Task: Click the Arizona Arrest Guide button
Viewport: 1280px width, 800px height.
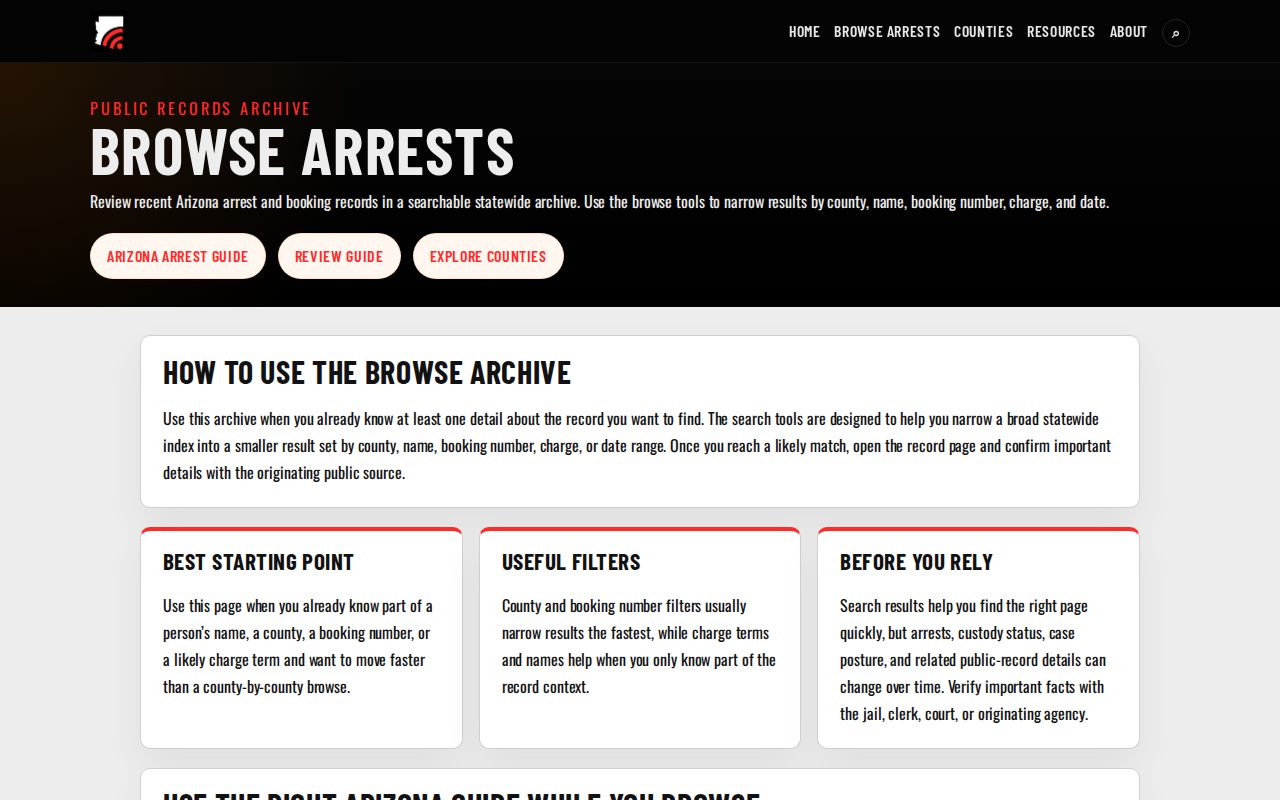Action: [178, 256]
